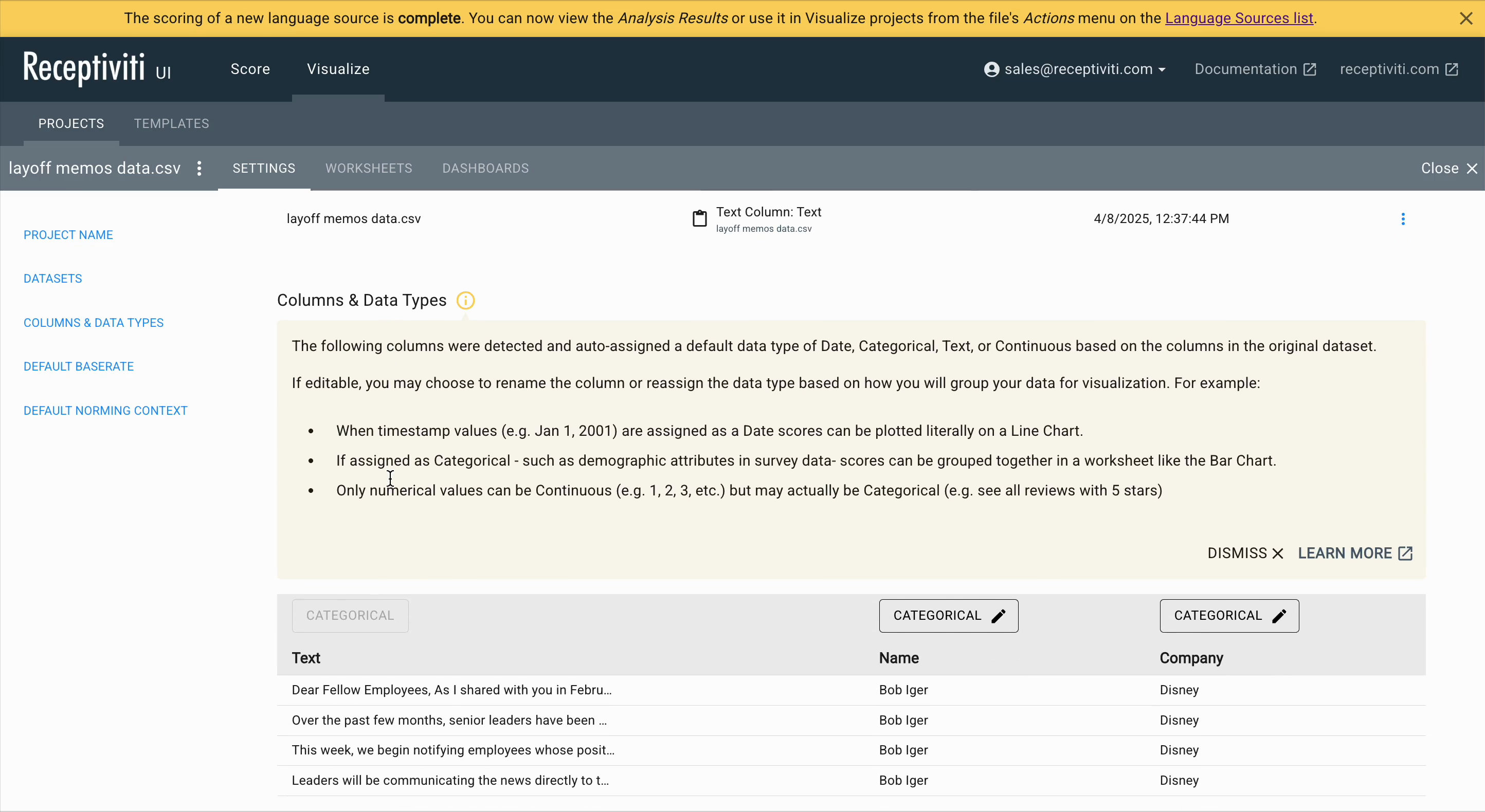1485x812 pixels.
Task: Close the project with the Close button
Action: coord(1448,168)
